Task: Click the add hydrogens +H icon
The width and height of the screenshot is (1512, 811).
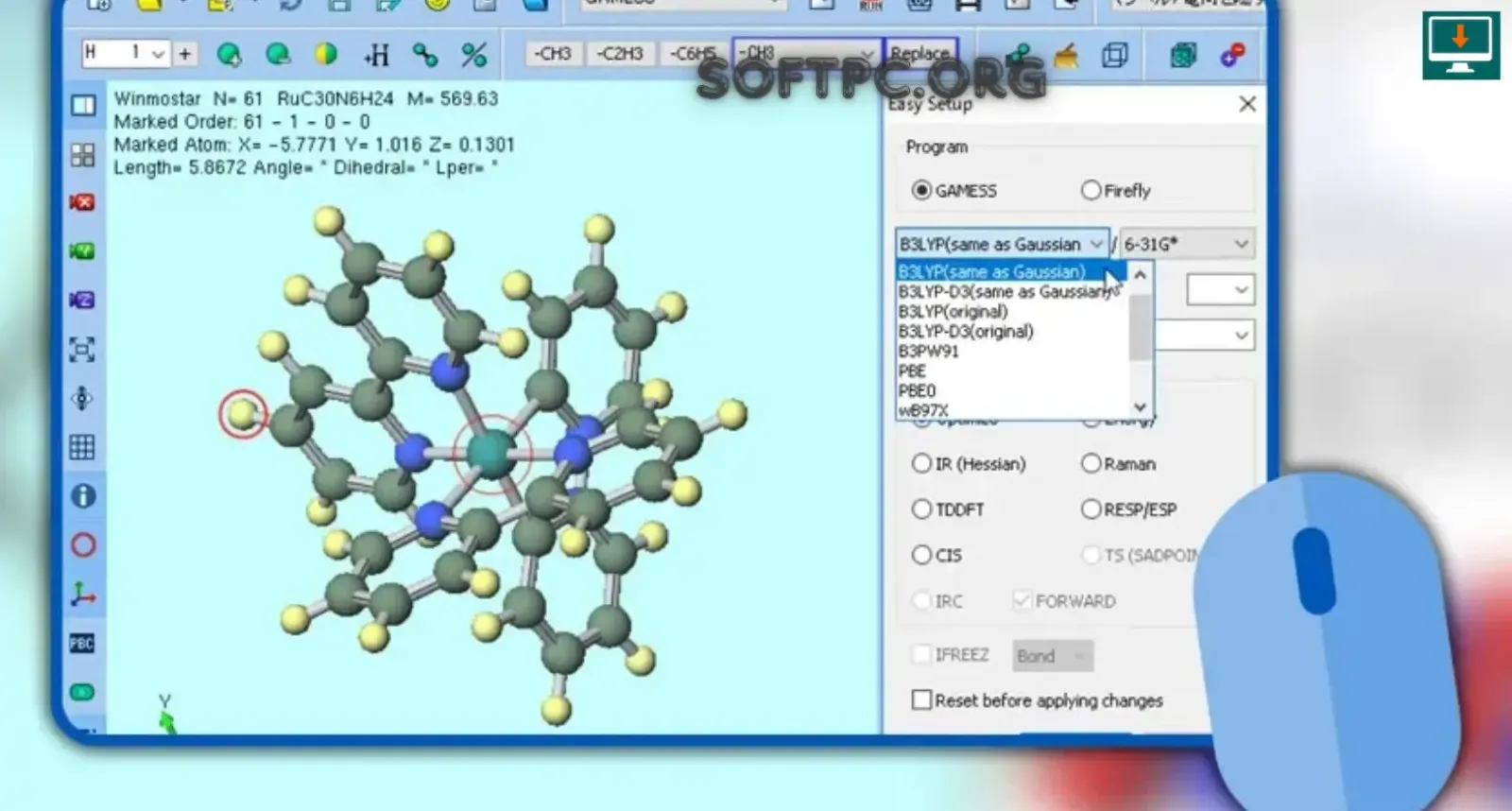Action: (376, 55)
